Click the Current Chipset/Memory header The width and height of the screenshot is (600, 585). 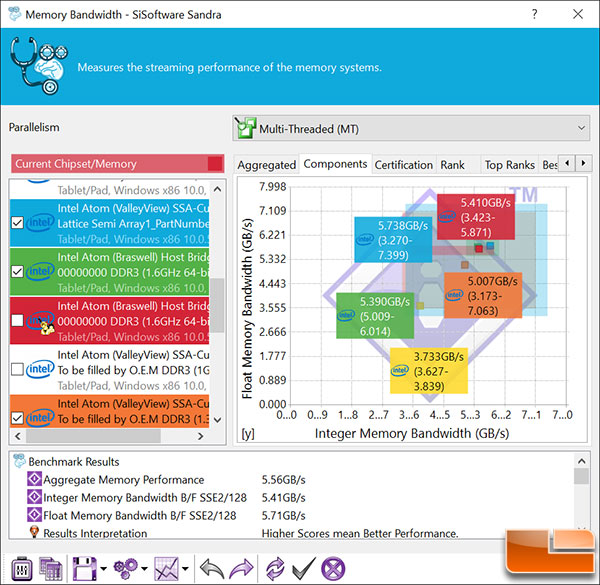click(117, 164)
